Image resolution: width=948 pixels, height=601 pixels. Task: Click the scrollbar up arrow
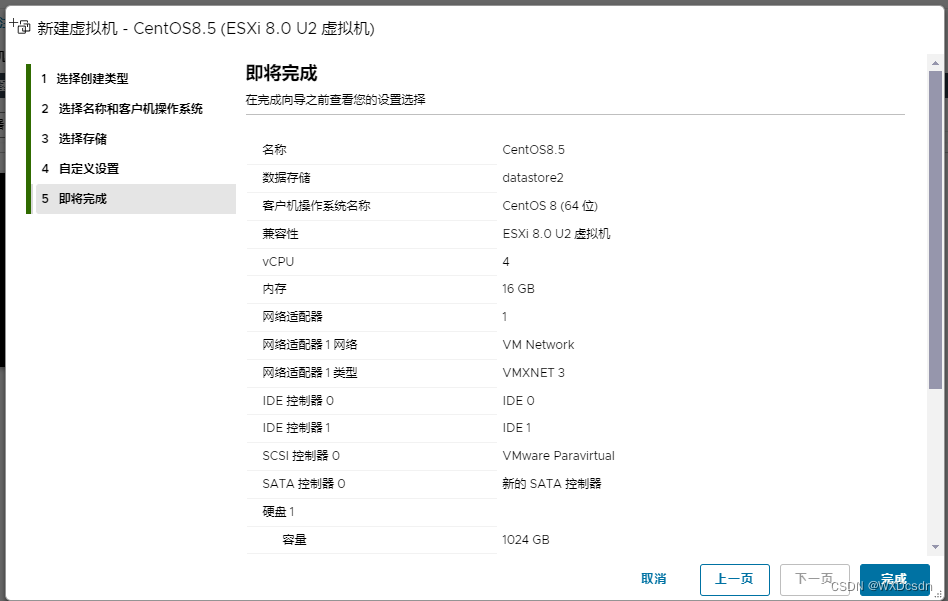click(935, 63)
